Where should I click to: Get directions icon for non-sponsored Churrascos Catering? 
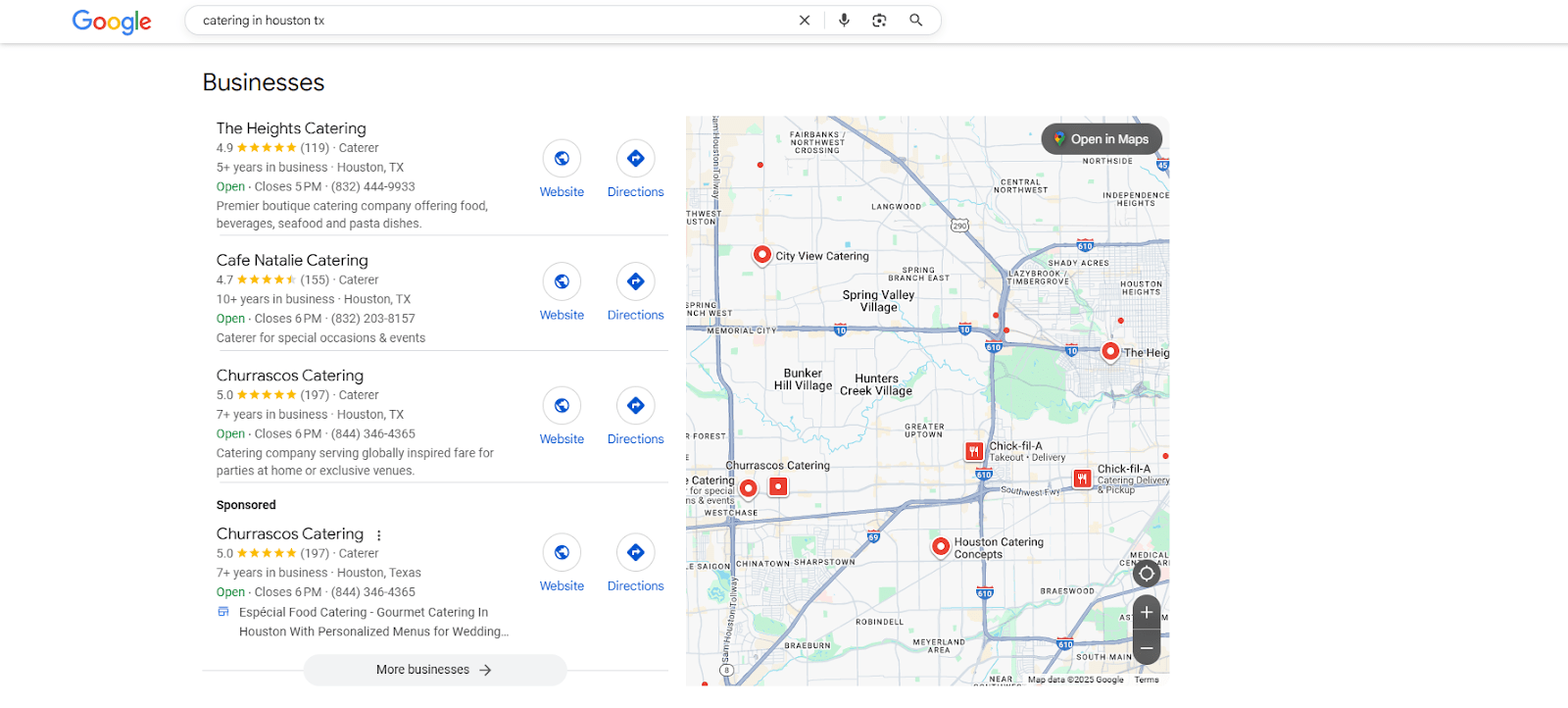click(635, 405)
